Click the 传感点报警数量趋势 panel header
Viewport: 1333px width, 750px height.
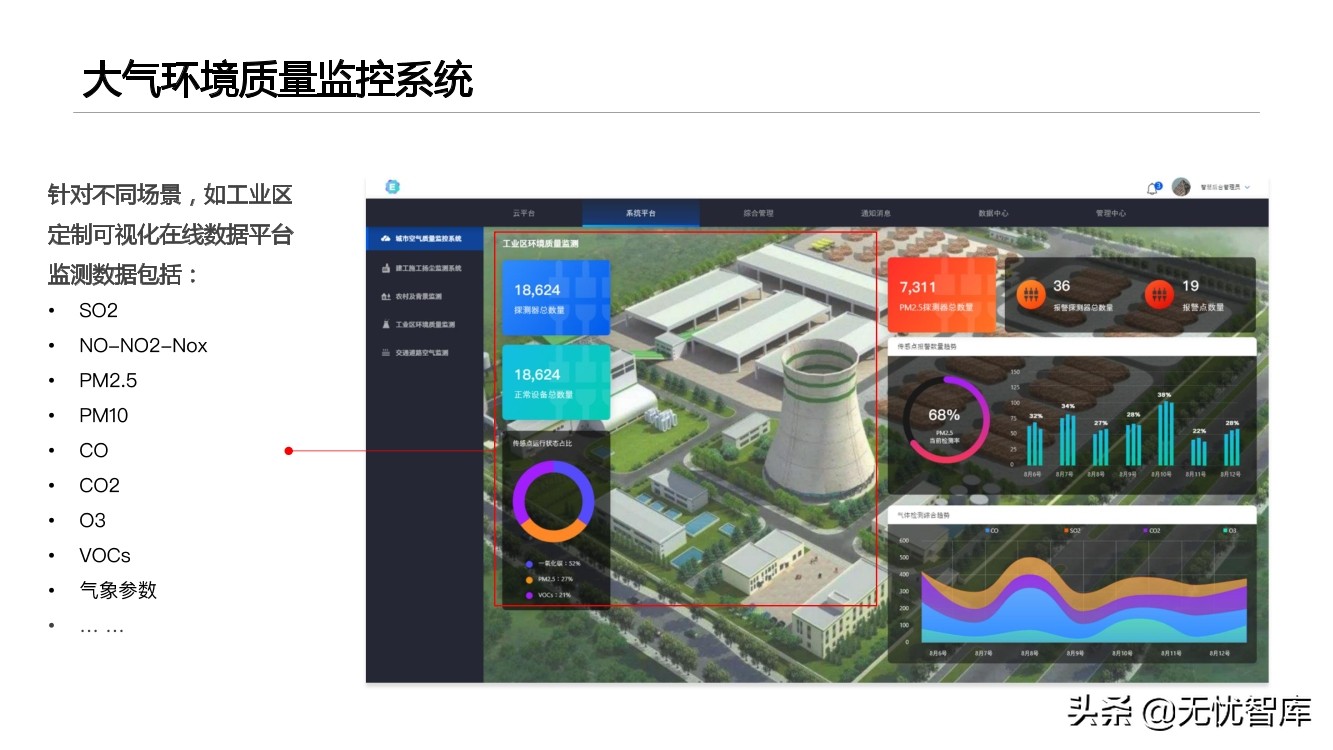(x=1071, y=347)
